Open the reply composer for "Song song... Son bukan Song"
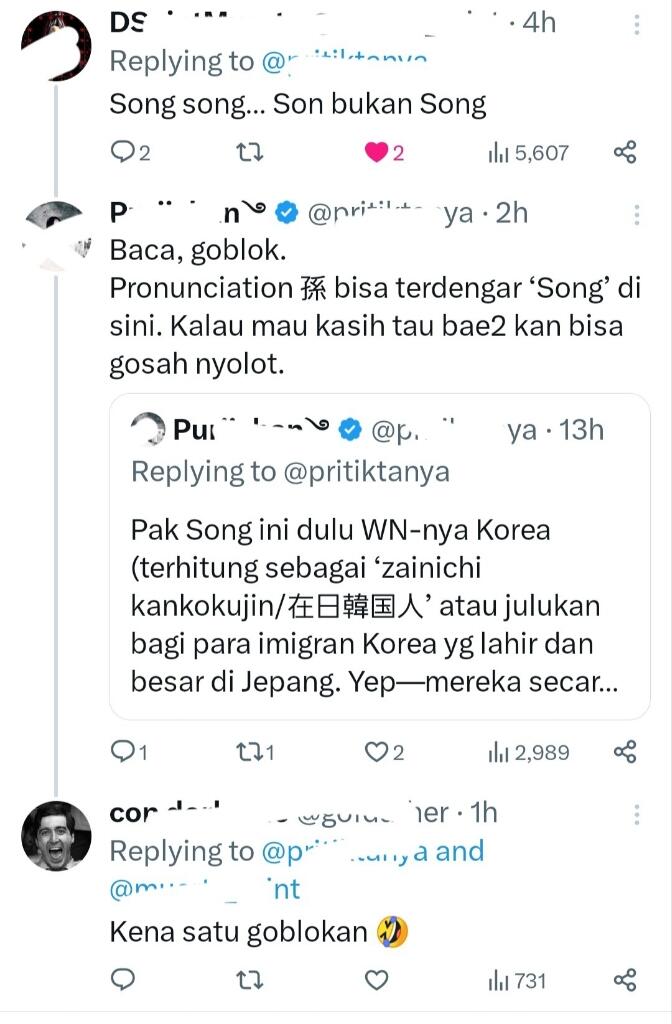Viewport: 672px width, 1024px height. coord(122,150)
